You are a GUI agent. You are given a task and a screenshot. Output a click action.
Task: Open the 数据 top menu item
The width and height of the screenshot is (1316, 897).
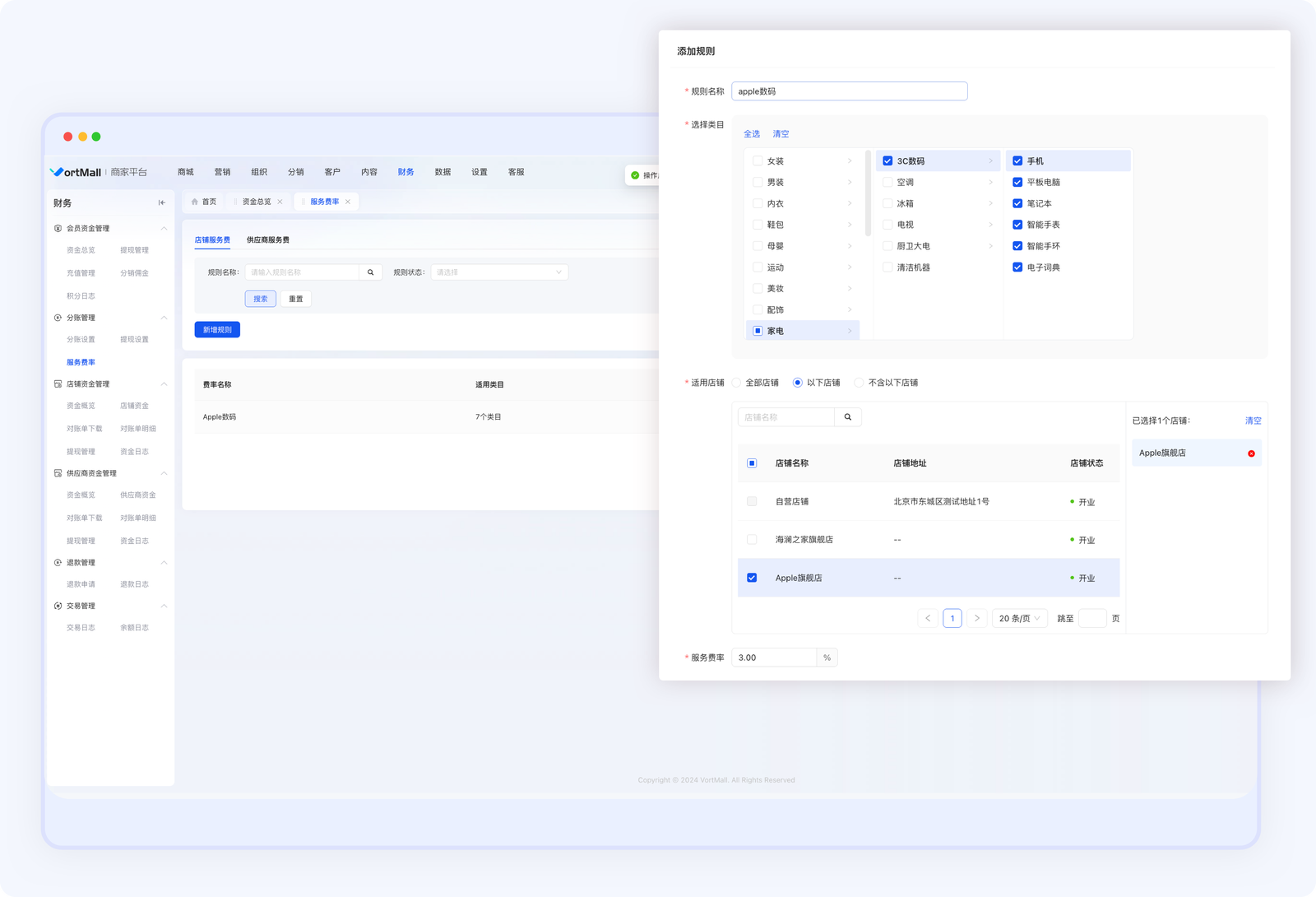(x=443, y=172)
